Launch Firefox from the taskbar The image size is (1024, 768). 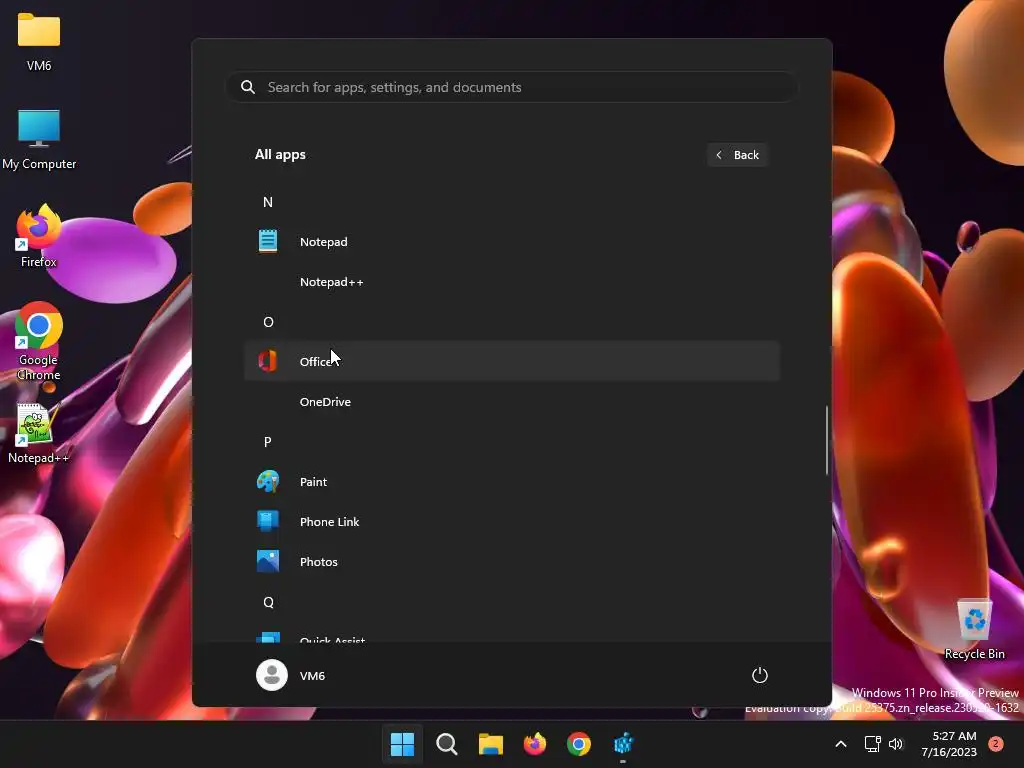point(535,744)
